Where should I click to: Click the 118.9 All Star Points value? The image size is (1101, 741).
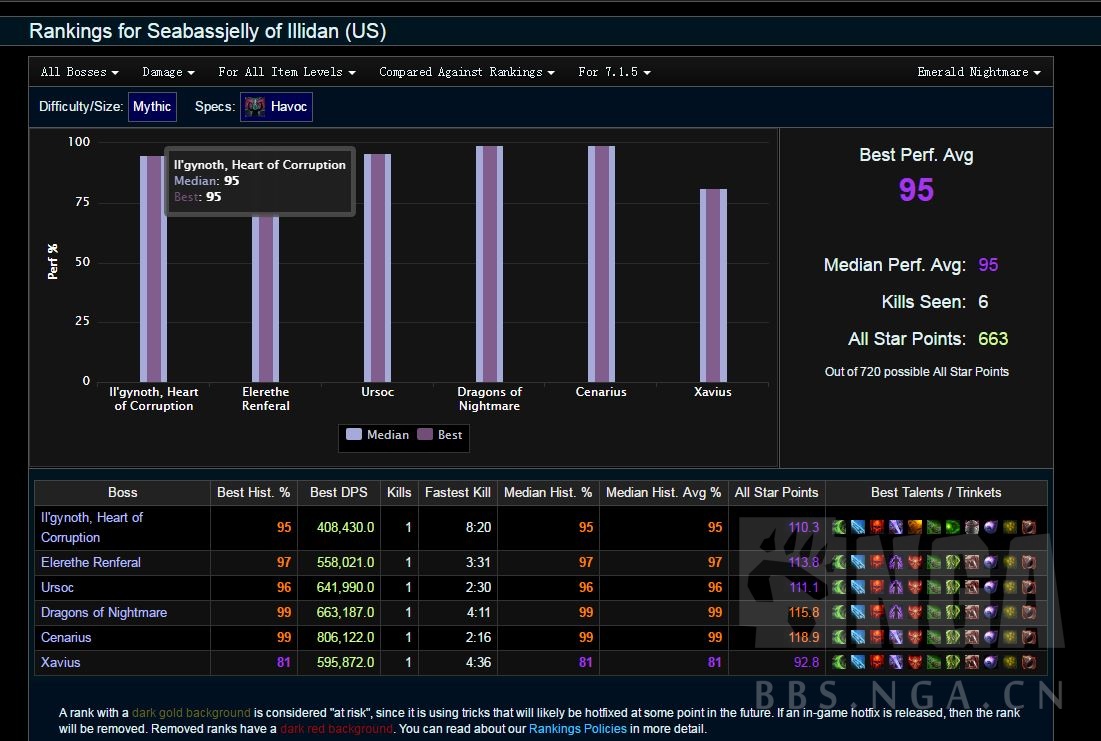point(804,638)
